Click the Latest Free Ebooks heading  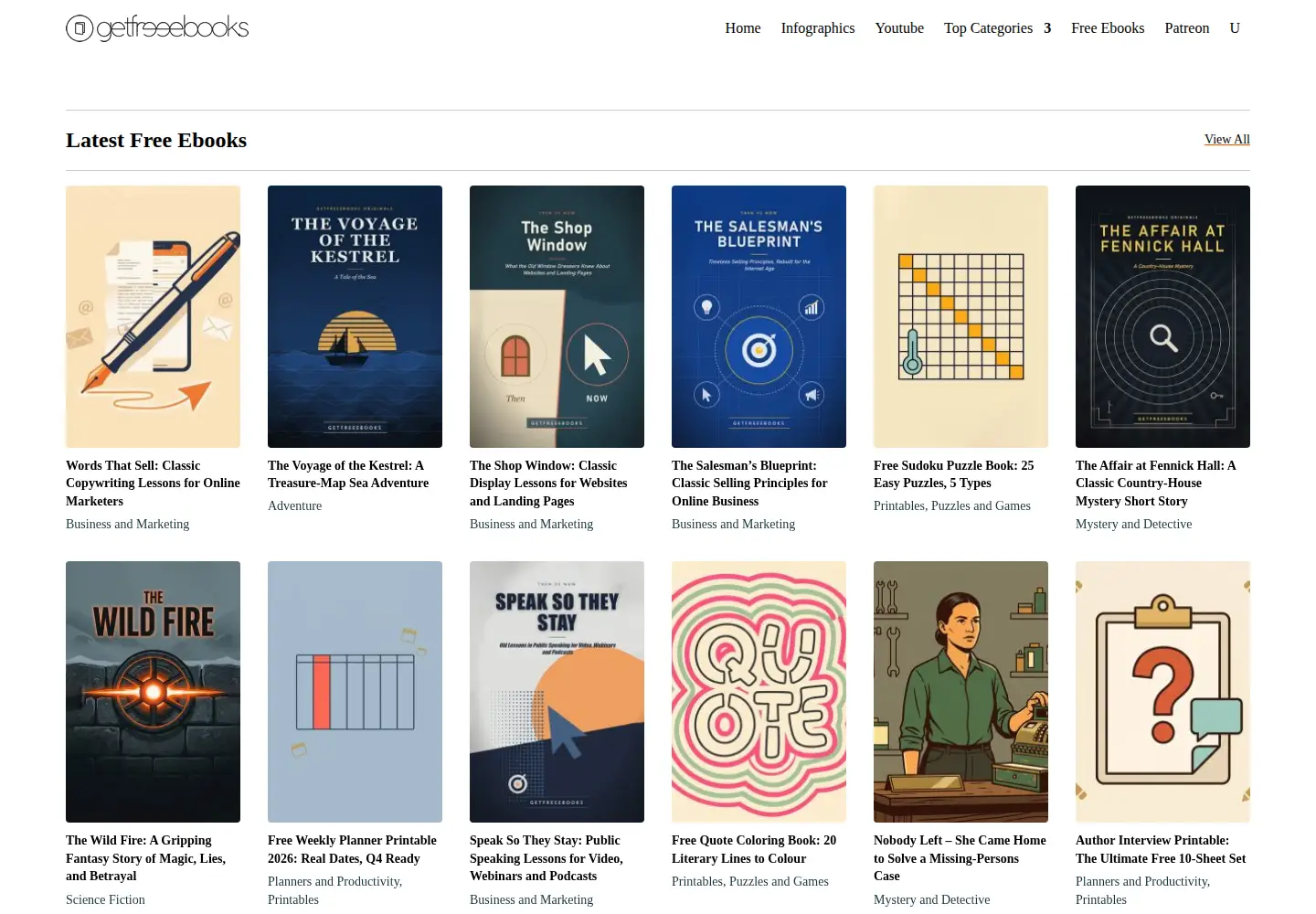click(x=156, y=140)
